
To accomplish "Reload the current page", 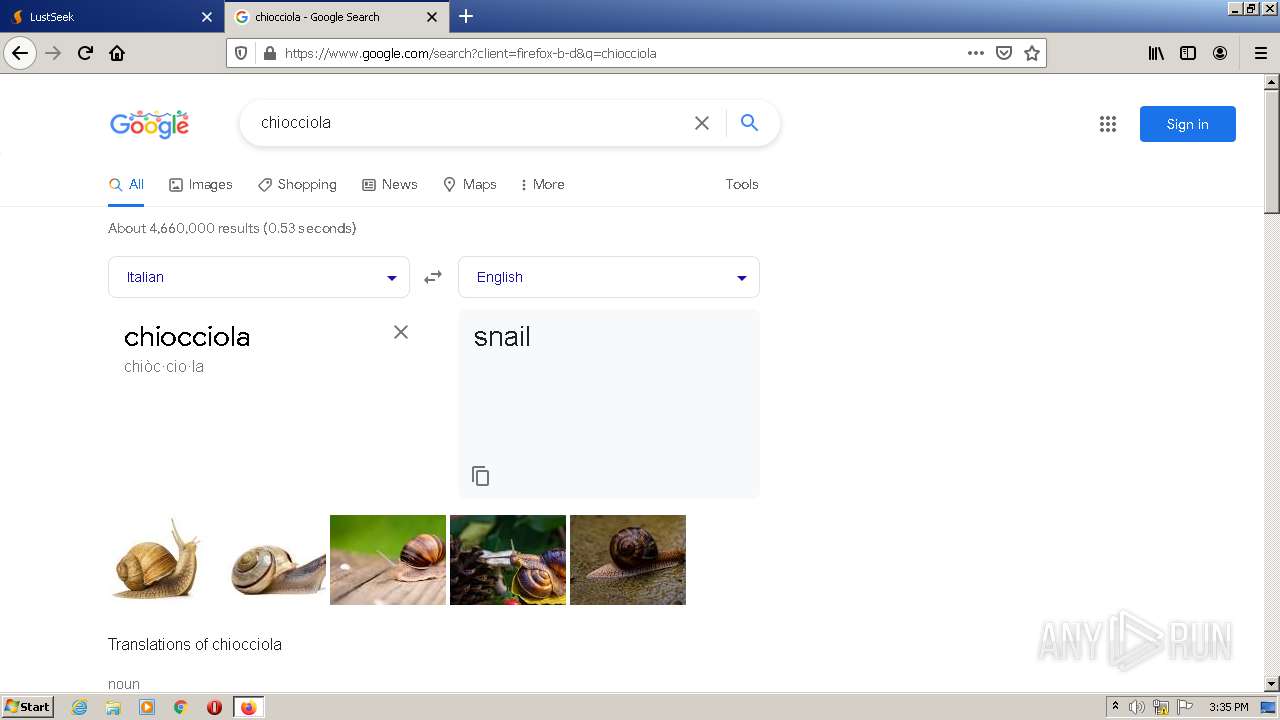I will 85,53.
